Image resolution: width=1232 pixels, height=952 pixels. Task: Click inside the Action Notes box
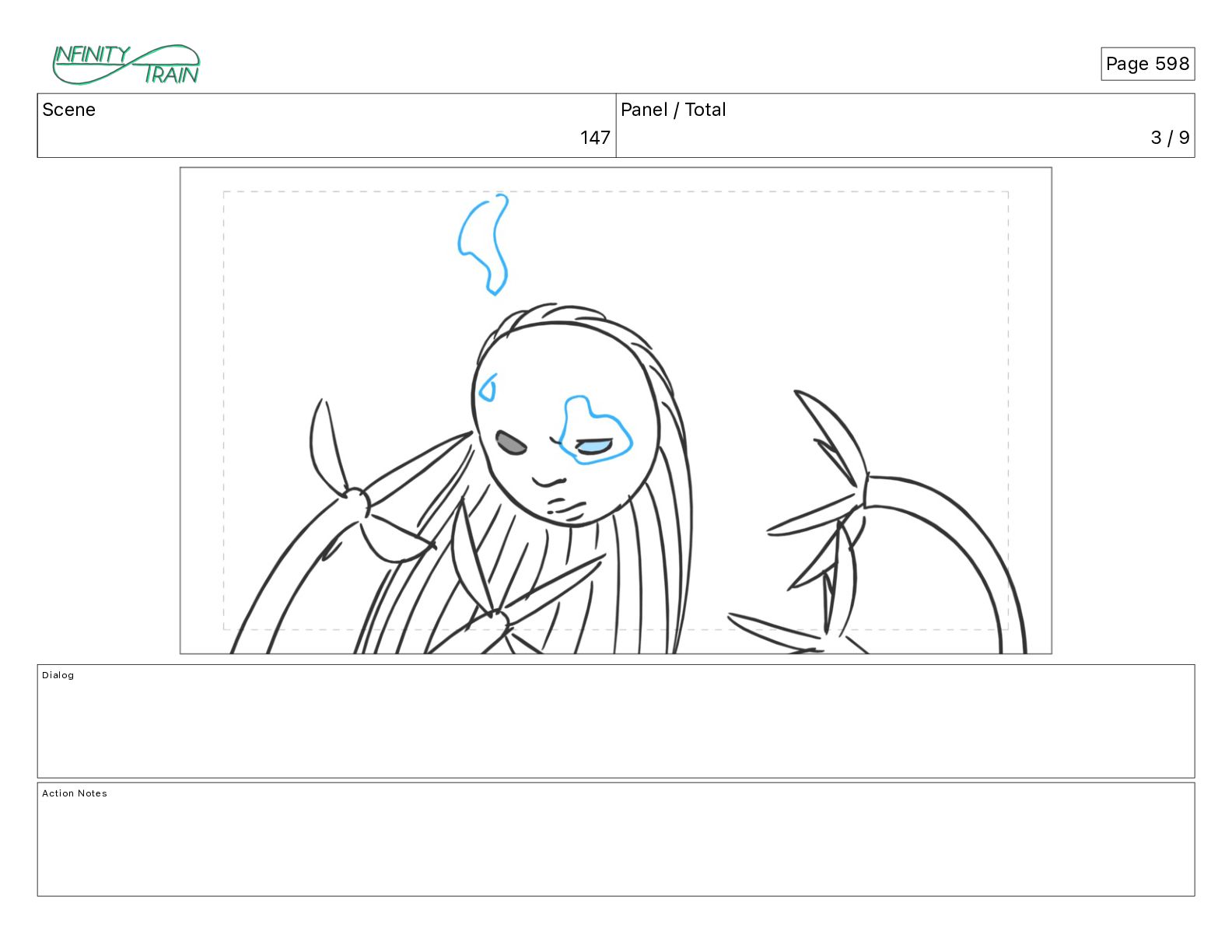coord(616,839)
